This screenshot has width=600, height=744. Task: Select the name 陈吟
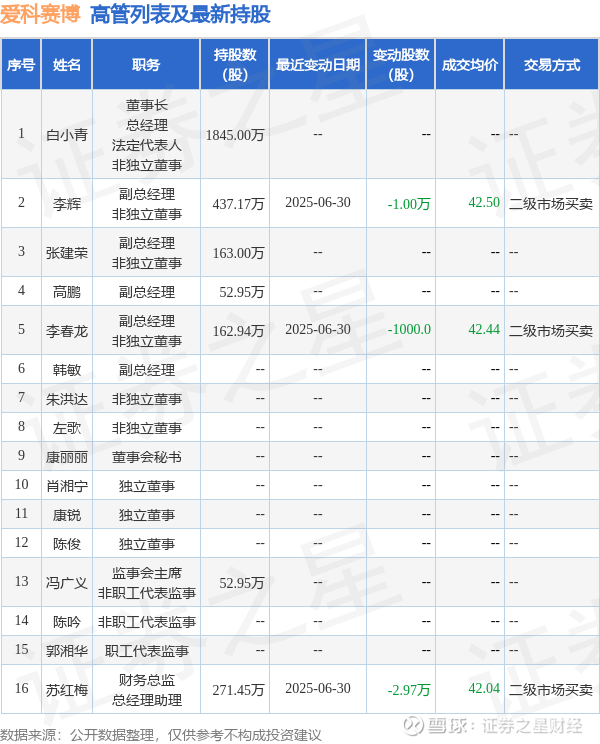pyautogui.click(x=67, y=622)
